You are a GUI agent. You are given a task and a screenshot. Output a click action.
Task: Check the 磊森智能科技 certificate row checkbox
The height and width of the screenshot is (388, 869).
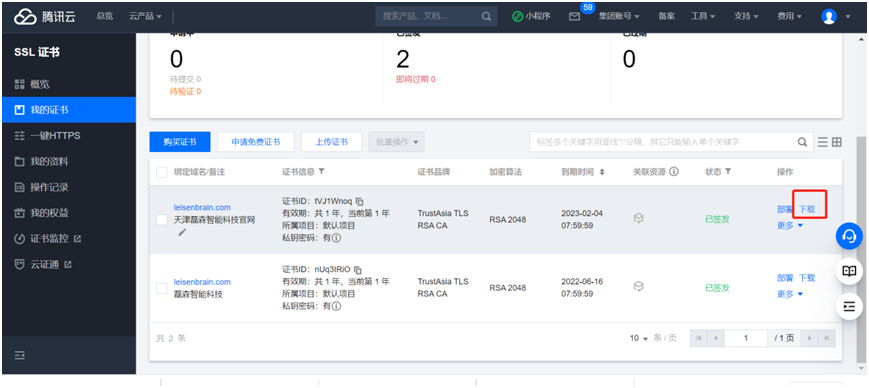coord(162,288)
